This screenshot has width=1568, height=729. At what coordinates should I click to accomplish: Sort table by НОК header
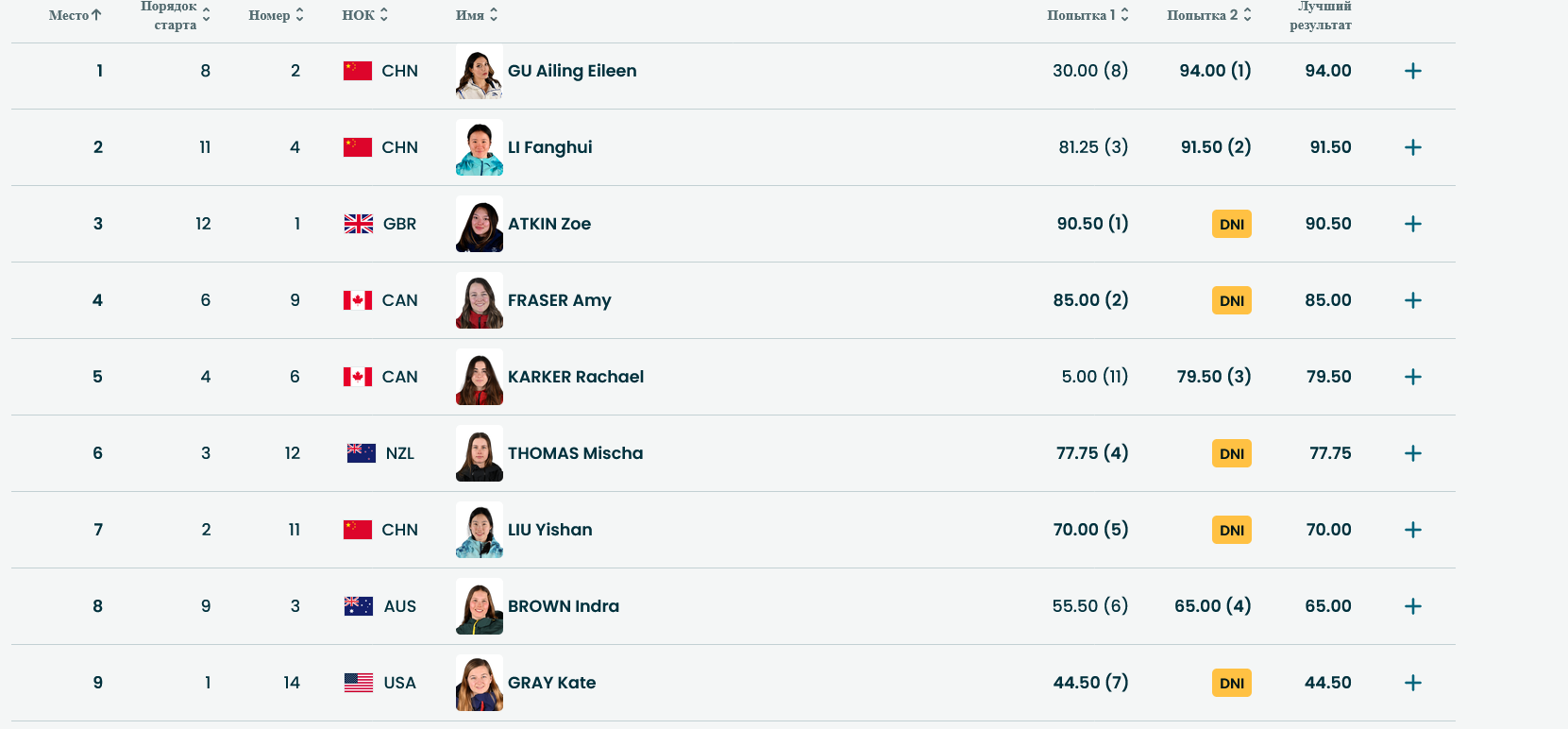coord(364,15)
